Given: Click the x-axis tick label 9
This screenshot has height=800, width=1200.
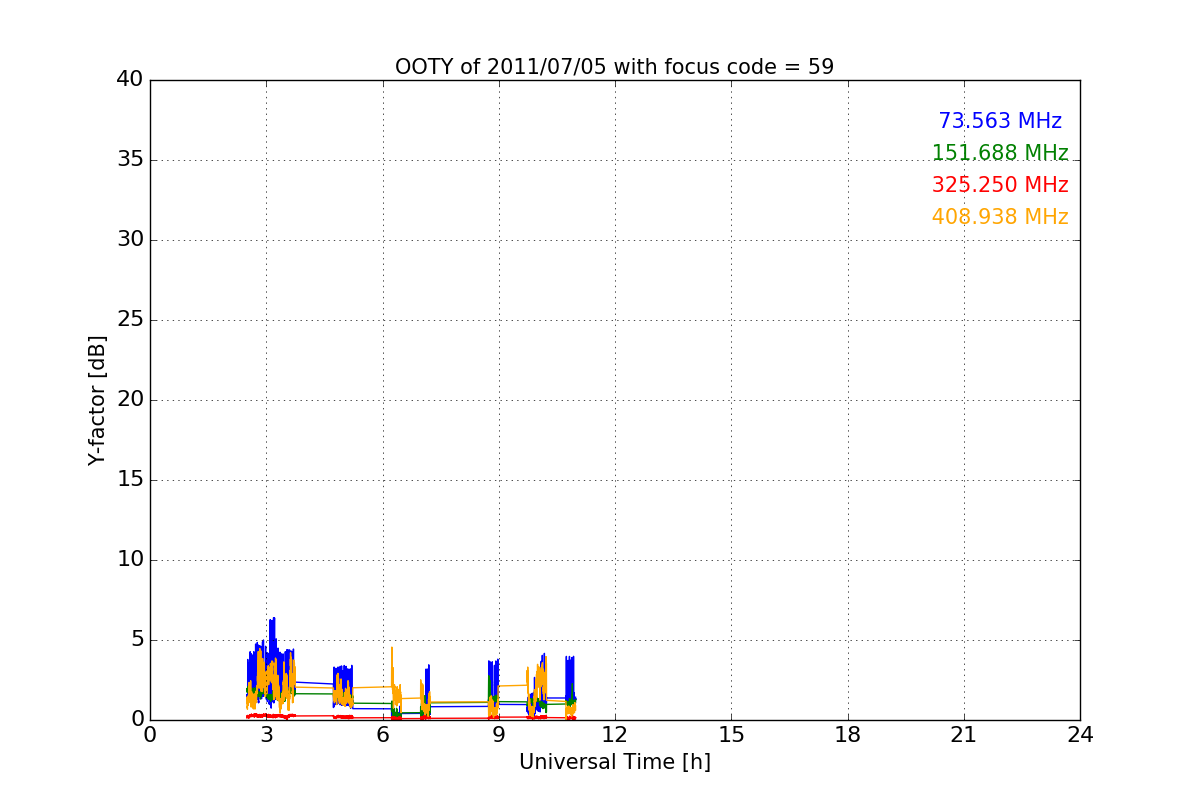Looking at the screenshot, I should tap(499, 735).
